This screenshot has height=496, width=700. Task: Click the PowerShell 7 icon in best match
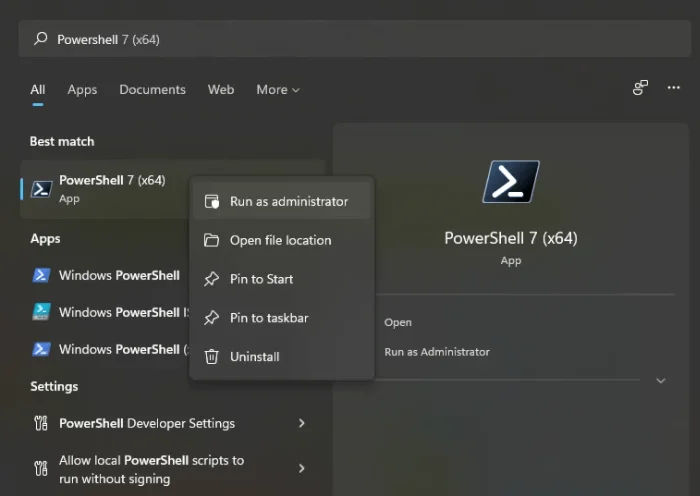pos(41,189)
